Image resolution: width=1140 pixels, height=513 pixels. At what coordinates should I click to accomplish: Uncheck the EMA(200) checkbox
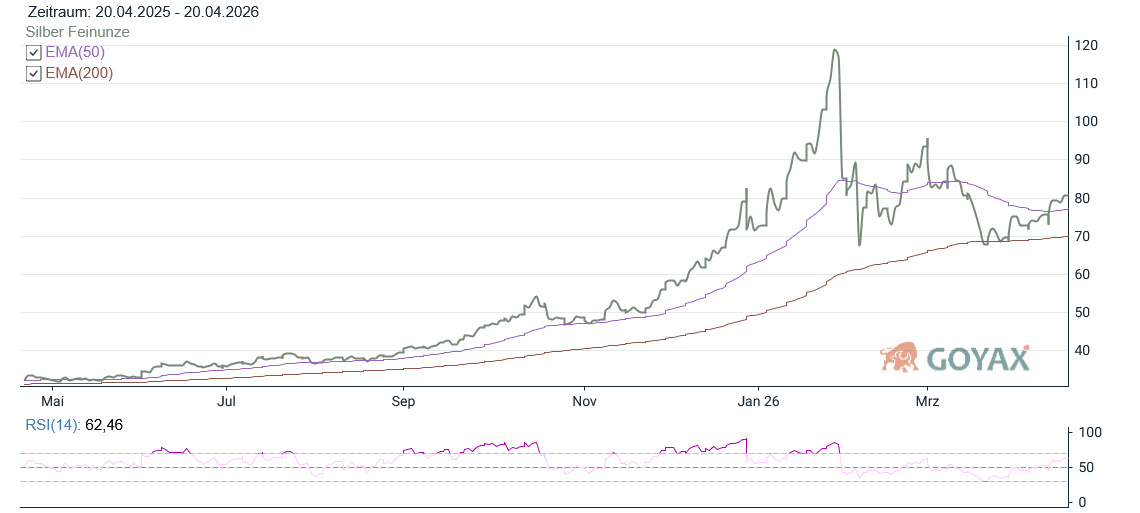33,74
